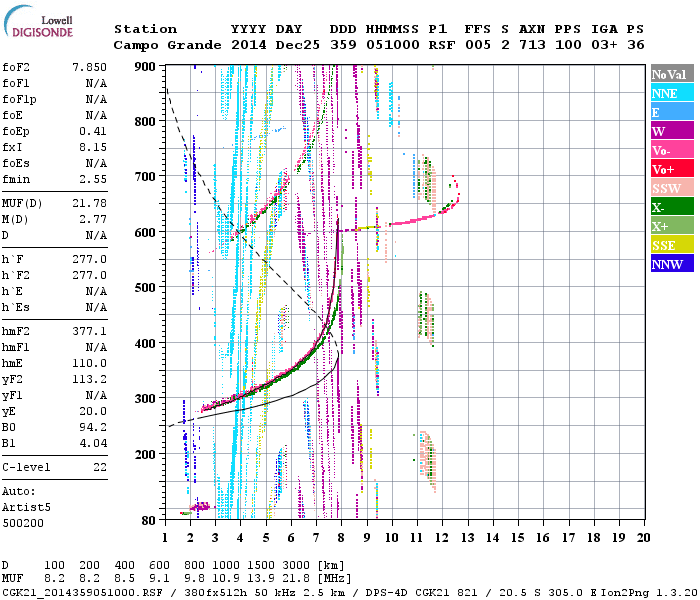This screenshot has height=600, width=700.
Task: Click the 900 km height axis label
Action: [x=145, y=67]
